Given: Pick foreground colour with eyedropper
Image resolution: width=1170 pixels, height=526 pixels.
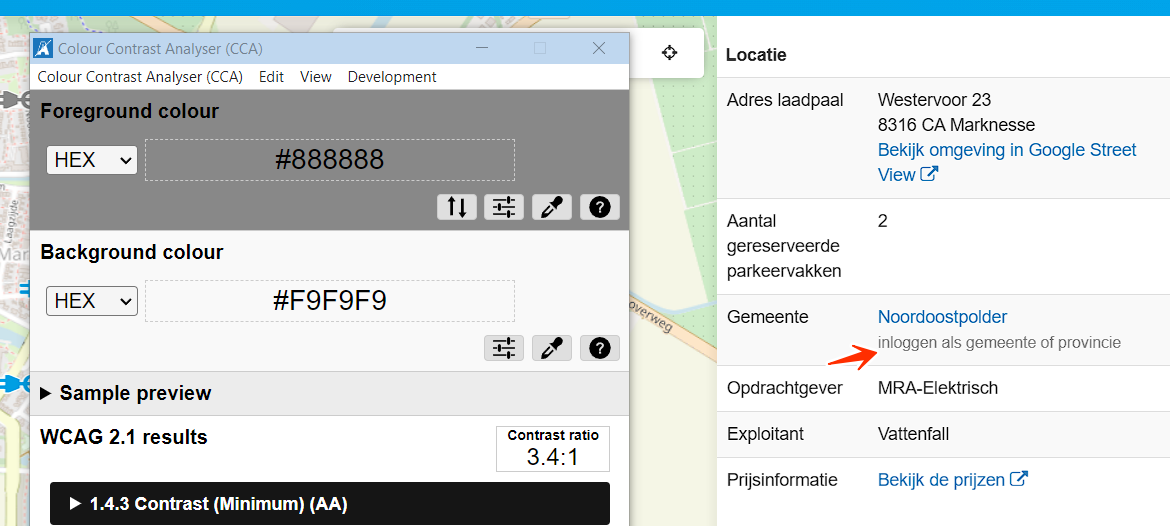Looking at the screenshot, I should [x=552, y=207].
